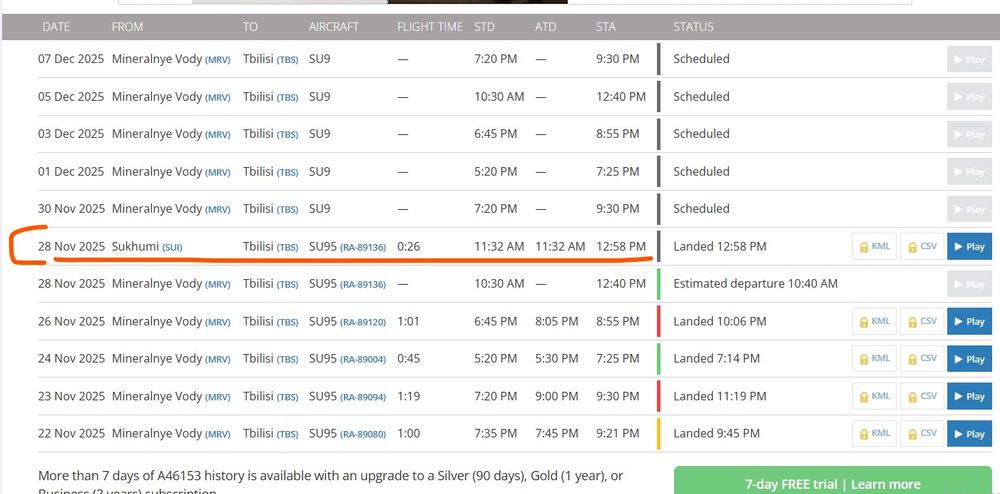Screen dimensions: 1000x494
Task: Select the 'Landed 10:06 PM' status
Action: [x=720, y=321]
